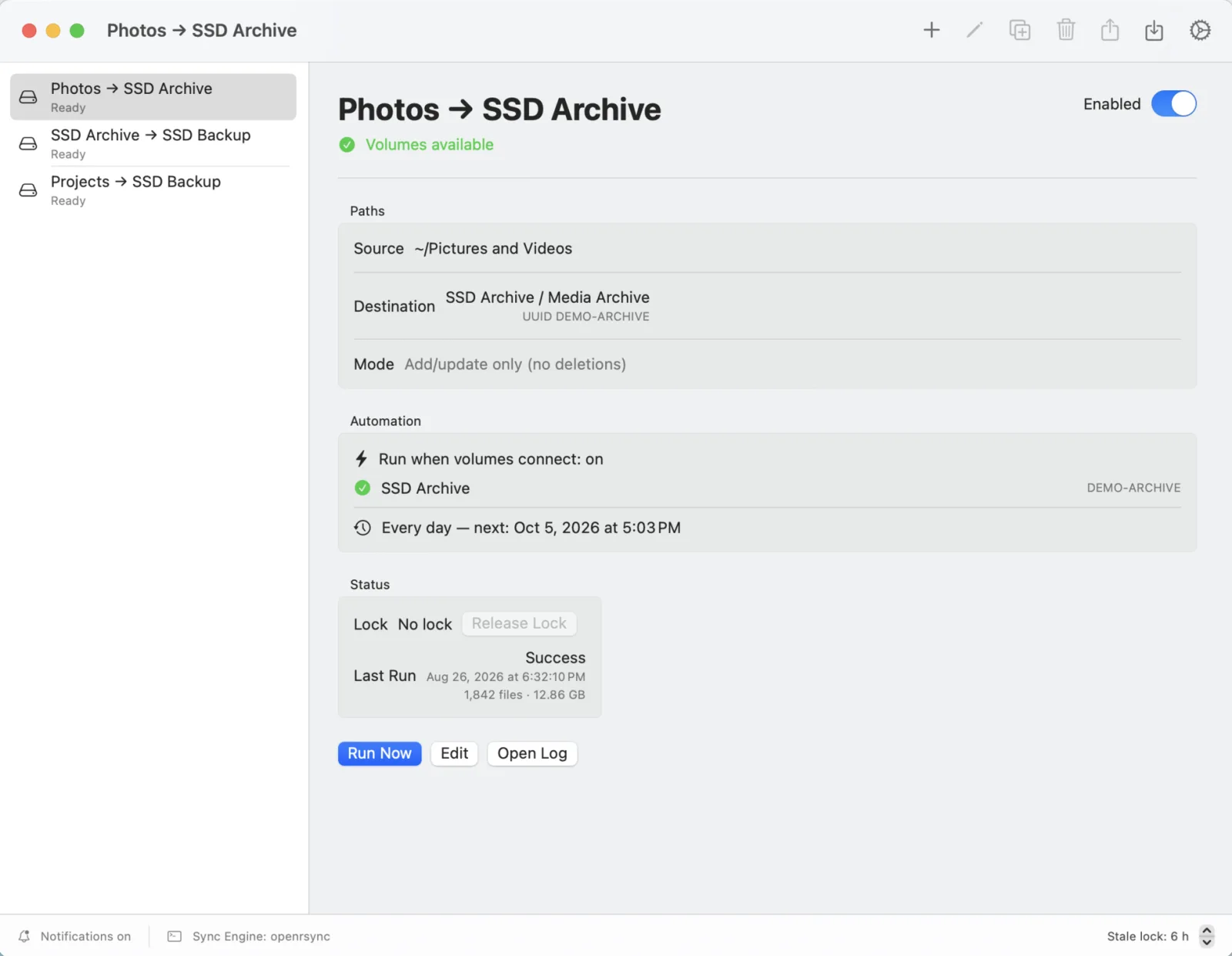This screenshot has width=1232, height=956.
Task: Click drive icon beside Photos → SSD Archive
Action: [28, 97]
